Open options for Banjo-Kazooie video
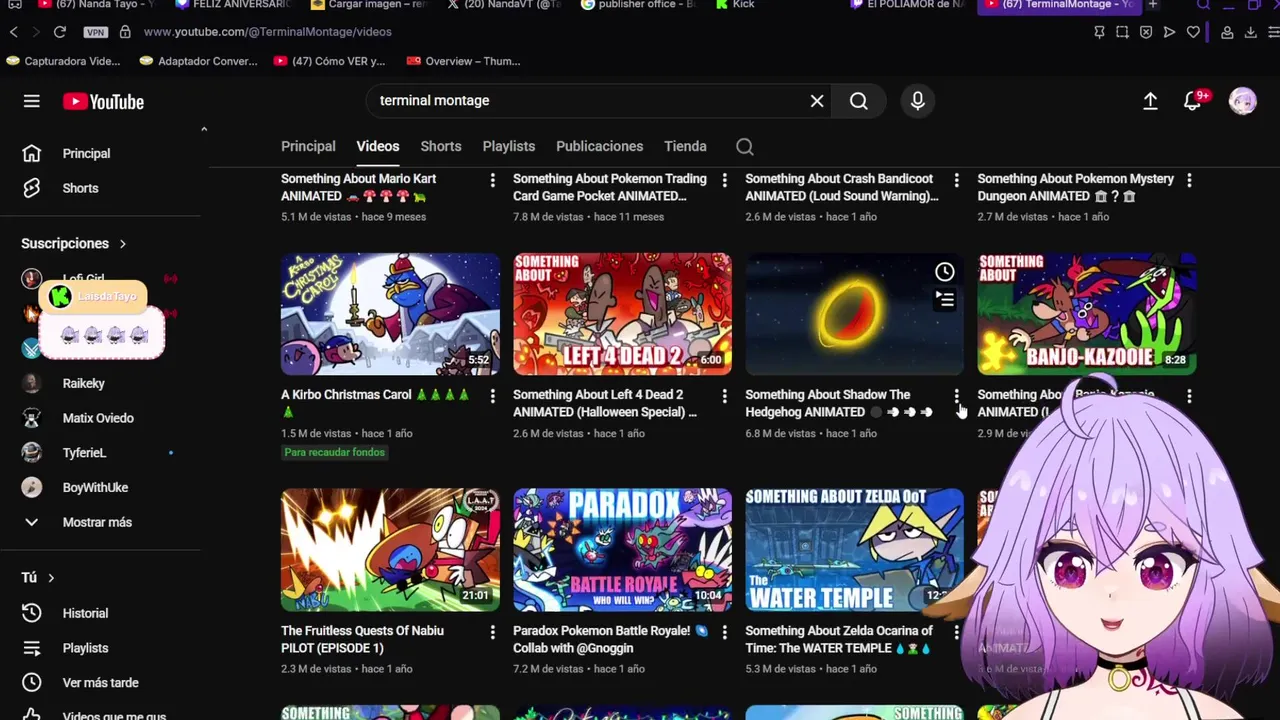Screen dimensions: 1280x720 tap(1189, 396)
